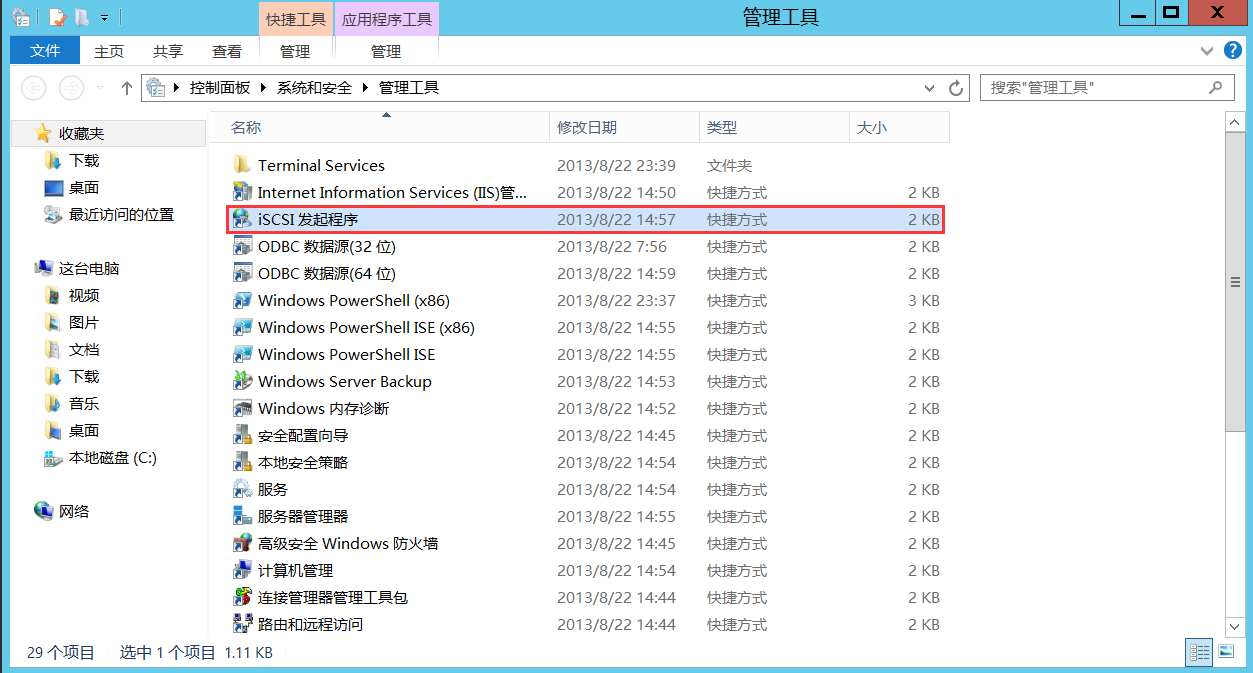Open the ribbon help question mark
This screenshot has height=673, width=1253.
[1231, 51]
